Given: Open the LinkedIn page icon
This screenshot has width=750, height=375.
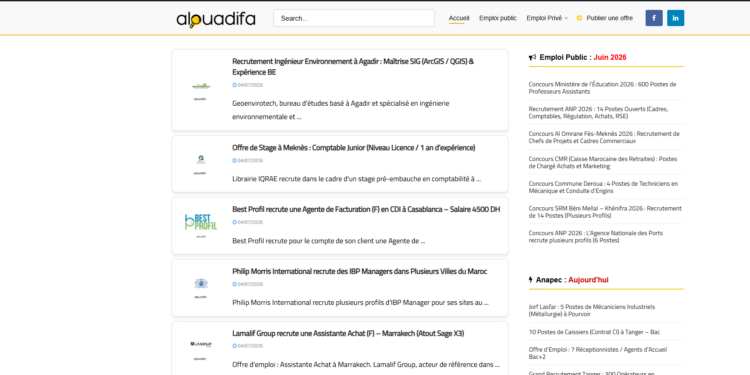Looking at the screenshot, I should pos(675,18).
